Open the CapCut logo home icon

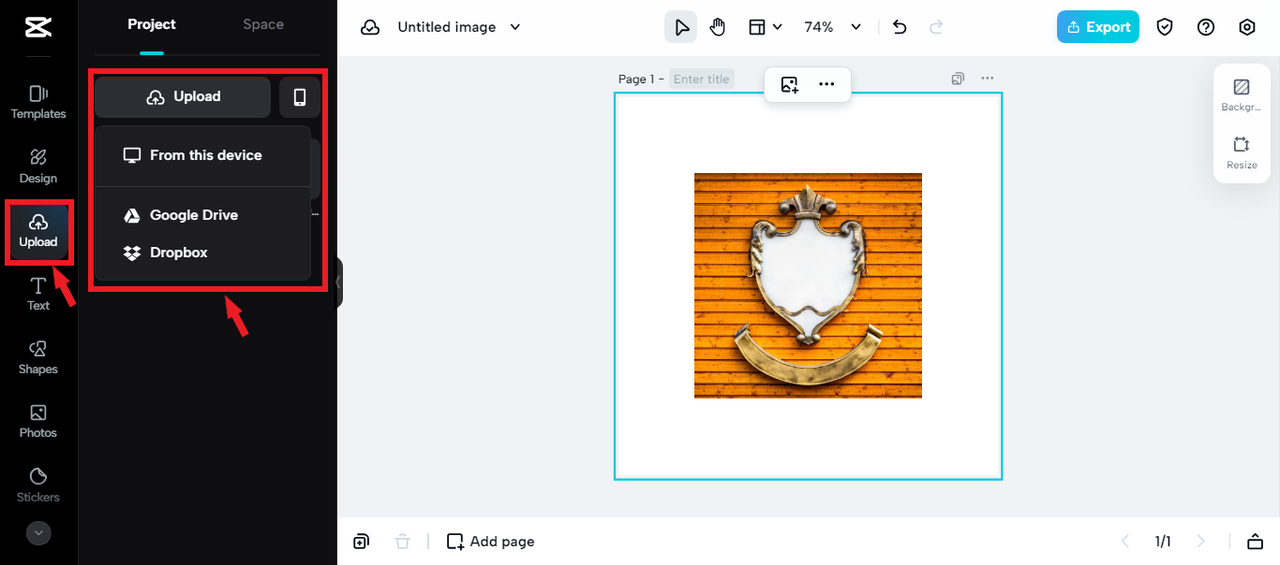point(38,27)
